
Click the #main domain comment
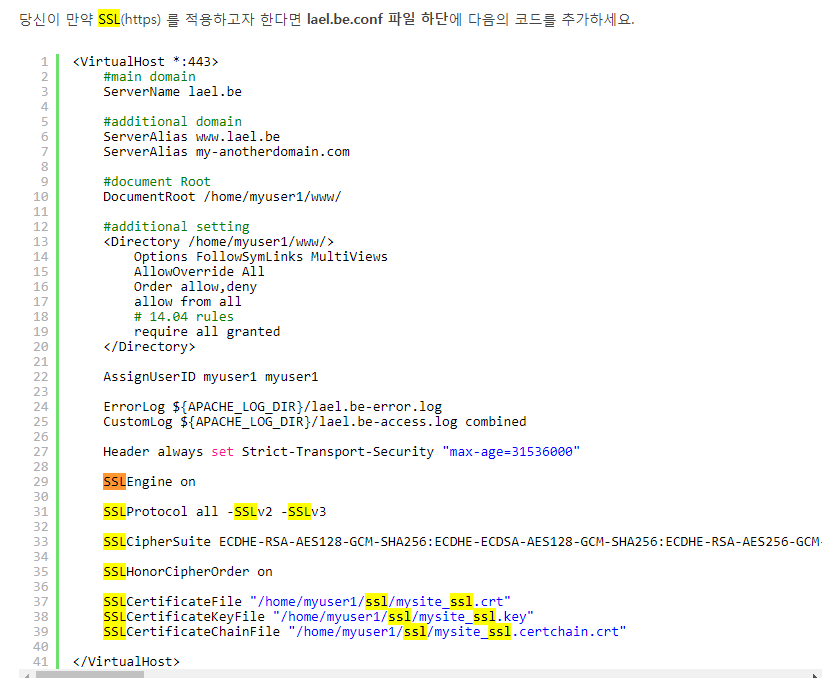pos(149,77)
